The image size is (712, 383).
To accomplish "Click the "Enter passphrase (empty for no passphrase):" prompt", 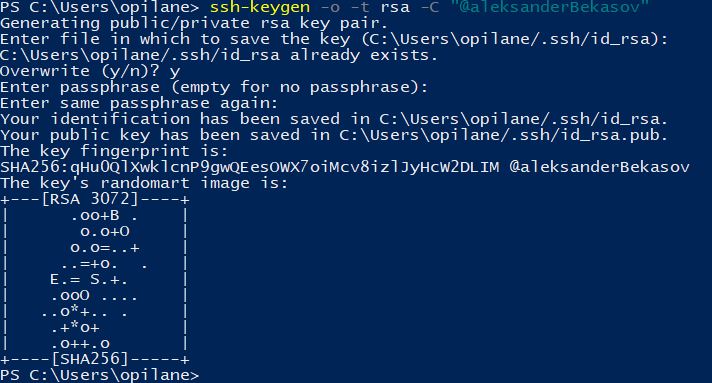I will [x=214, y=87].
